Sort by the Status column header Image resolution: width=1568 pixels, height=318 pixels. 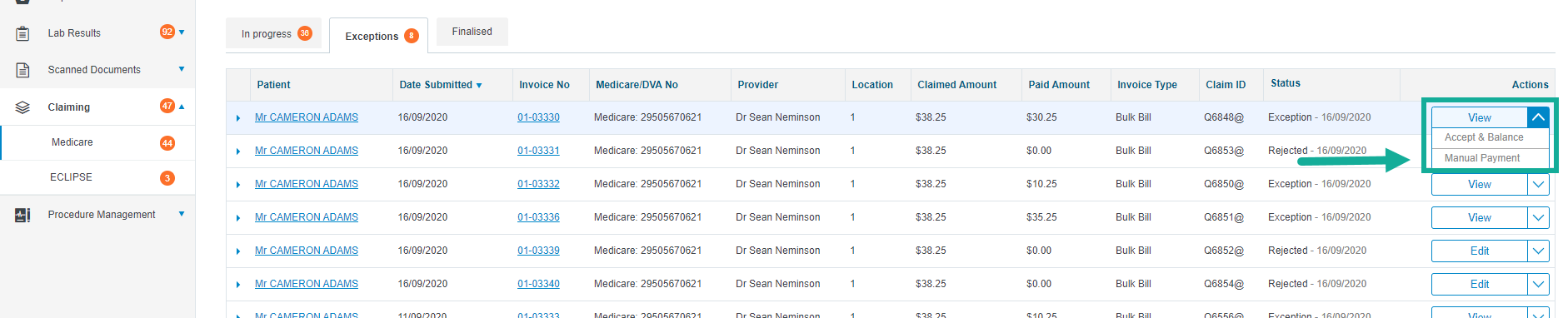tap(1286, 83)
